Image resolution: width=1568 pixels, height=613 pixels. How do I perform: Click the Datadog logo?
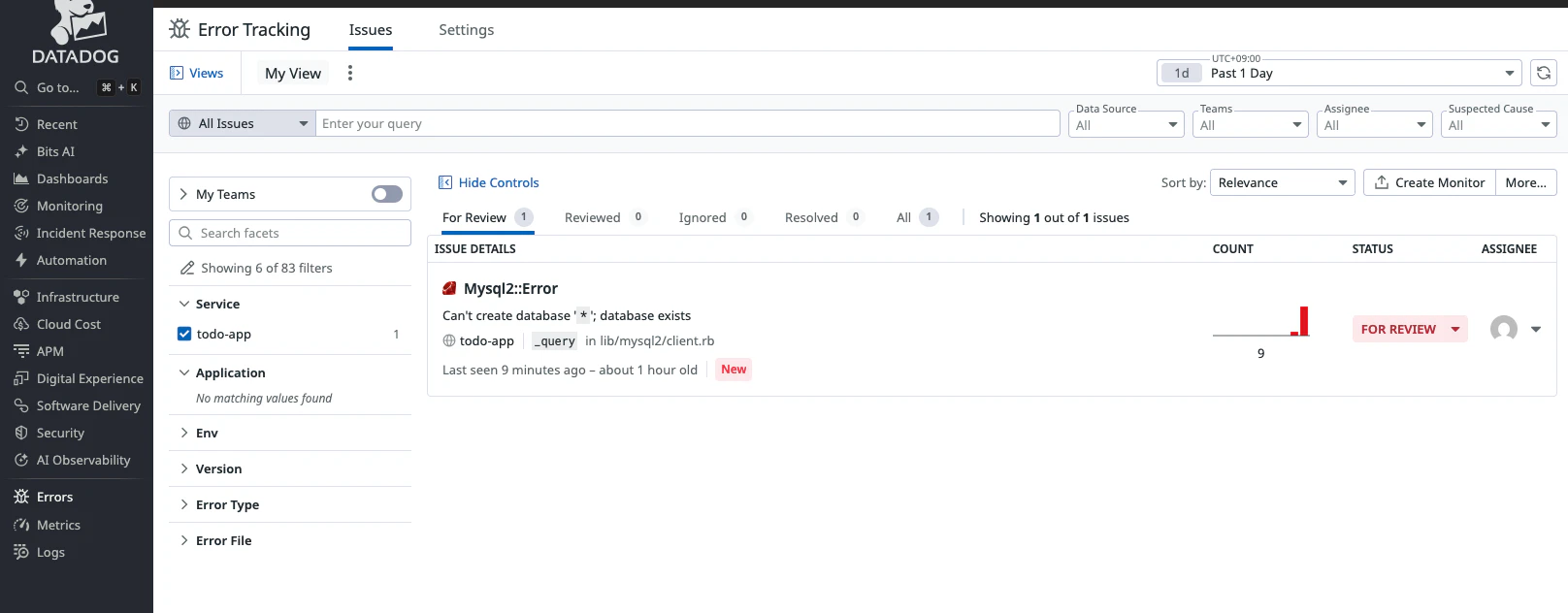coord(76,34)
